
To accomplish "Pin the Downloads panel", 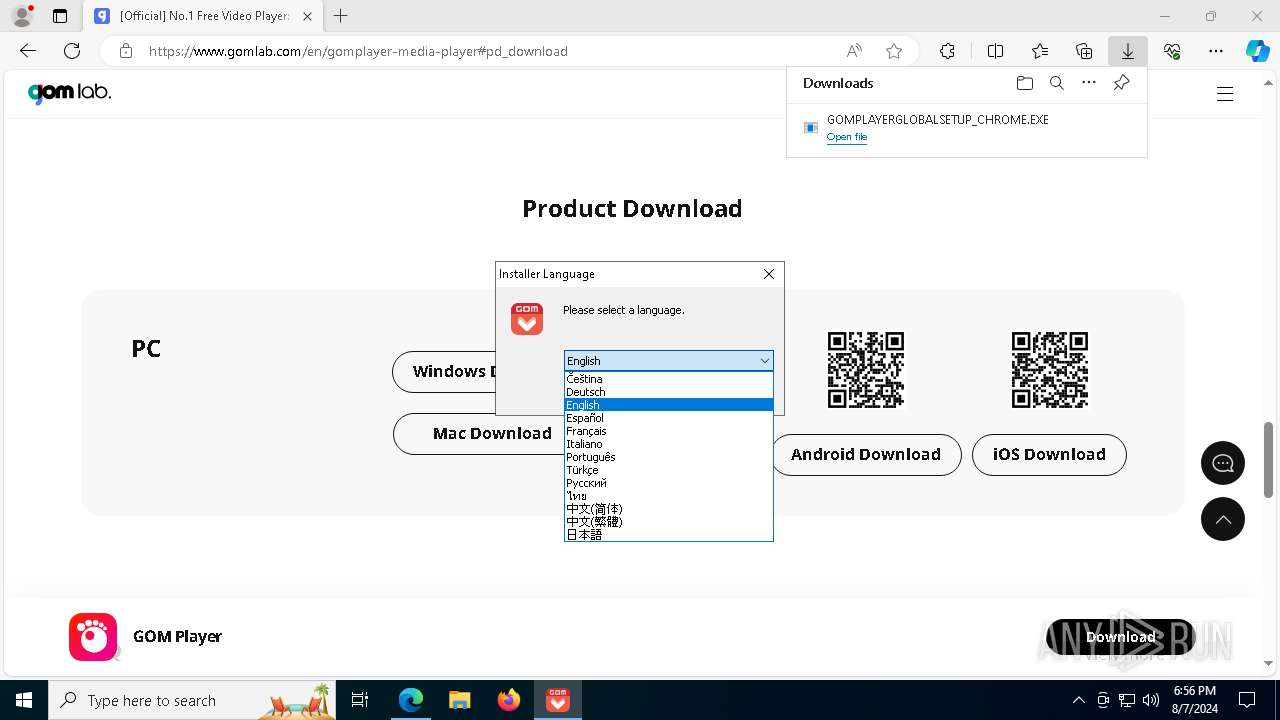I will point(1121,83).
